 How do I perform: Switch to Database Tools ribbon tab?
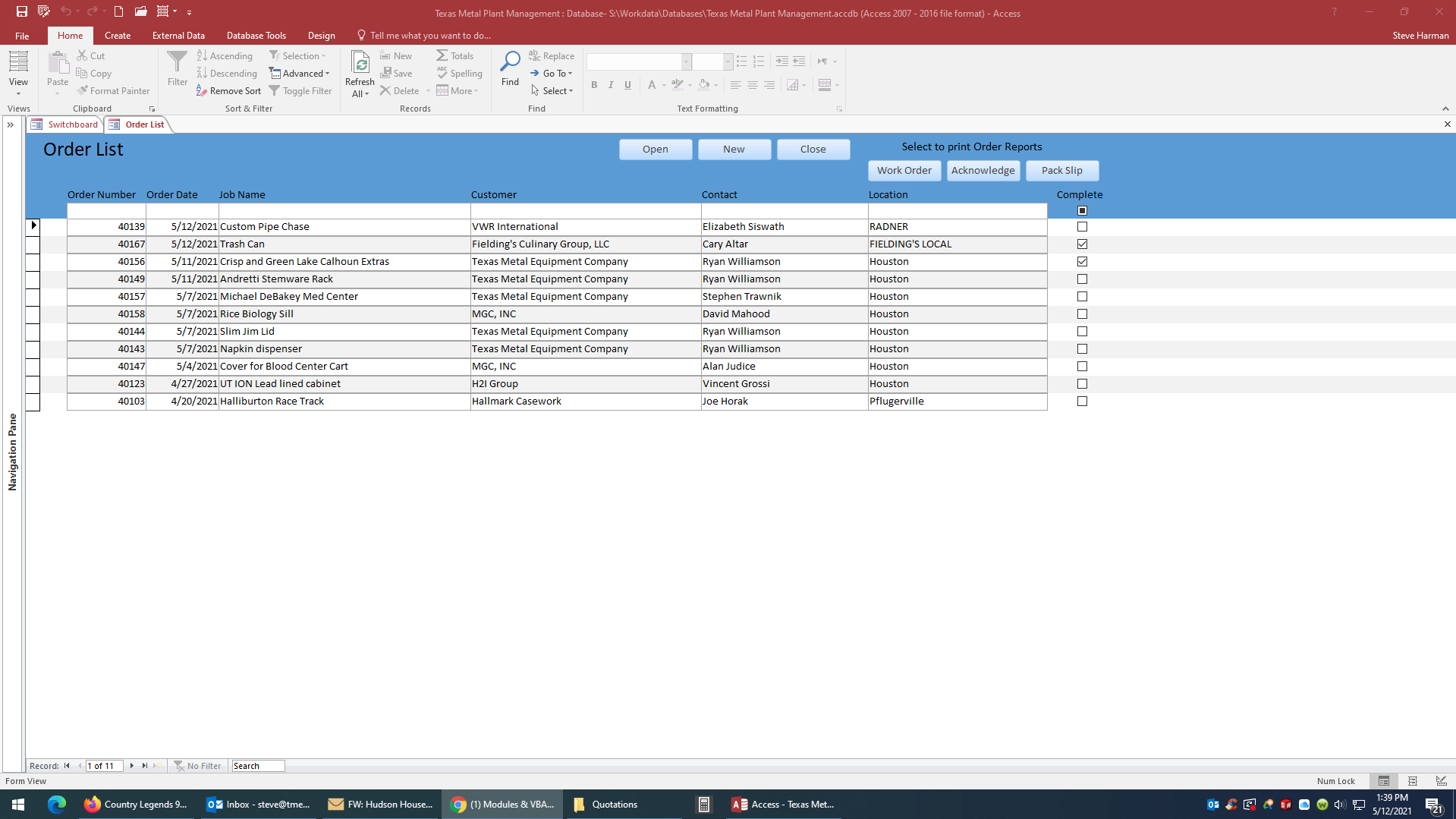coord(256,36)
